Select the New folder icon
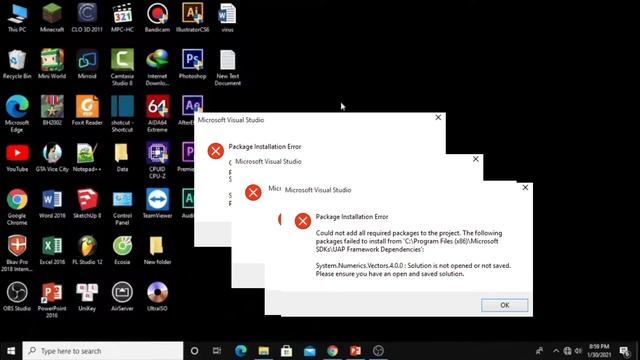This screenshot has width=640, height=360. [157, 250]
